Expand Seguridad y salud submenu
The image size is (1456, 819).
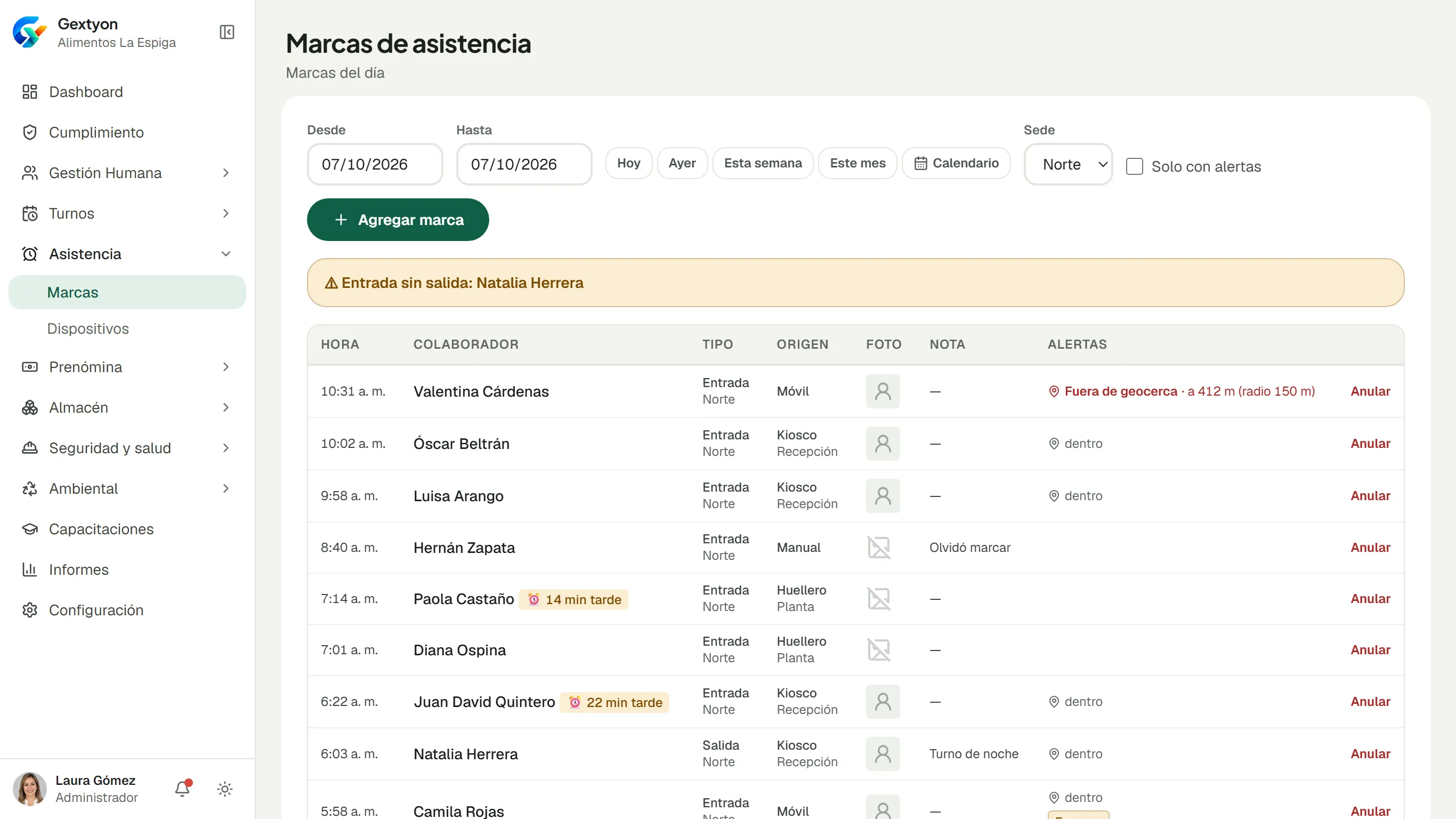coord(127,448)
